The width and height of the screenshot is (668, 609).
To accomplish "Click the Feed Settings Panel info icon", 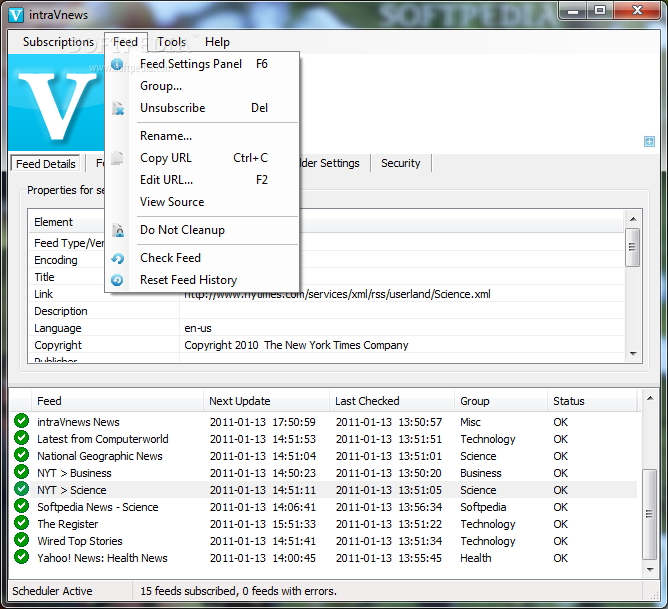I will click(117, 64).
